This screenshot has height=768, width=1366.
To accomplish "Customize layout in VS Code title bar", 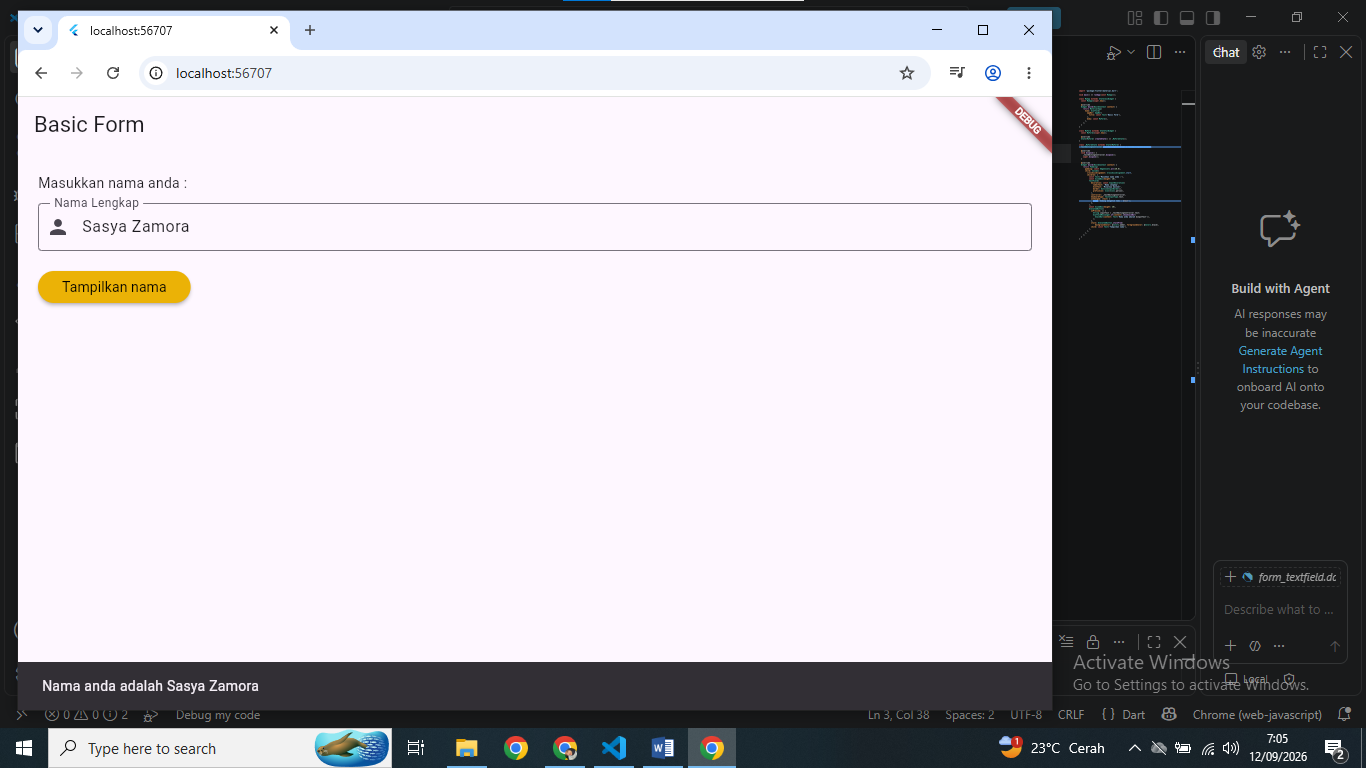I will pyautogui.click(x=1135, y=17).
